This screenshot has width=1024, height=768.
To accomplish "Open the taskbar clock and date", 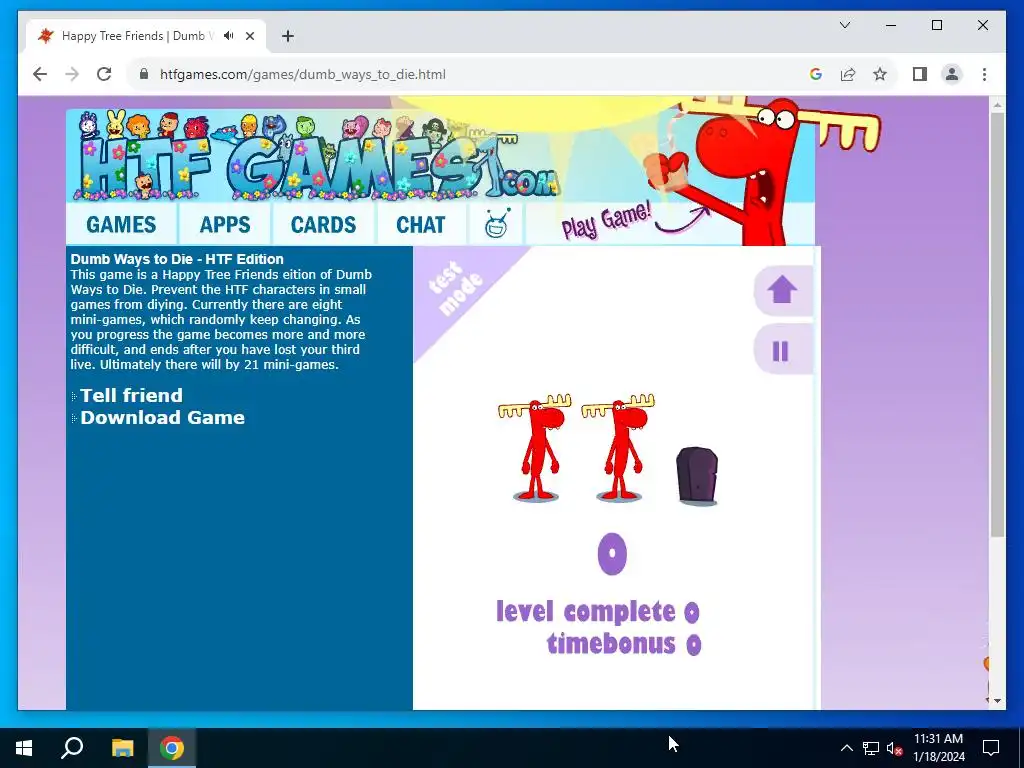I will (x=938, y=748).
